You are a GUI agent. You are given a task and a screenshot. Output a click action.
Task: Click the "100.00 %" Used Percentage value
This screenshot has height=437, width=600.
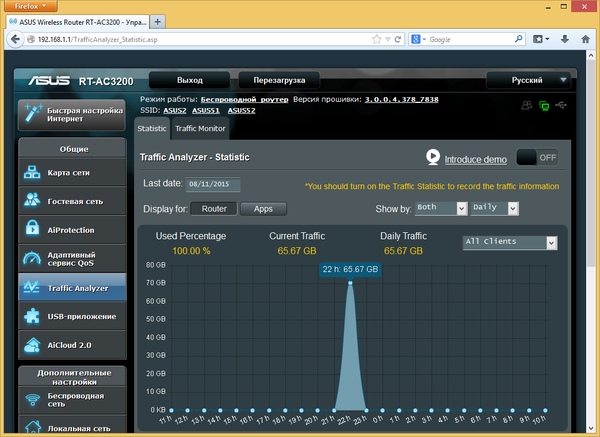tap(191, 251)
